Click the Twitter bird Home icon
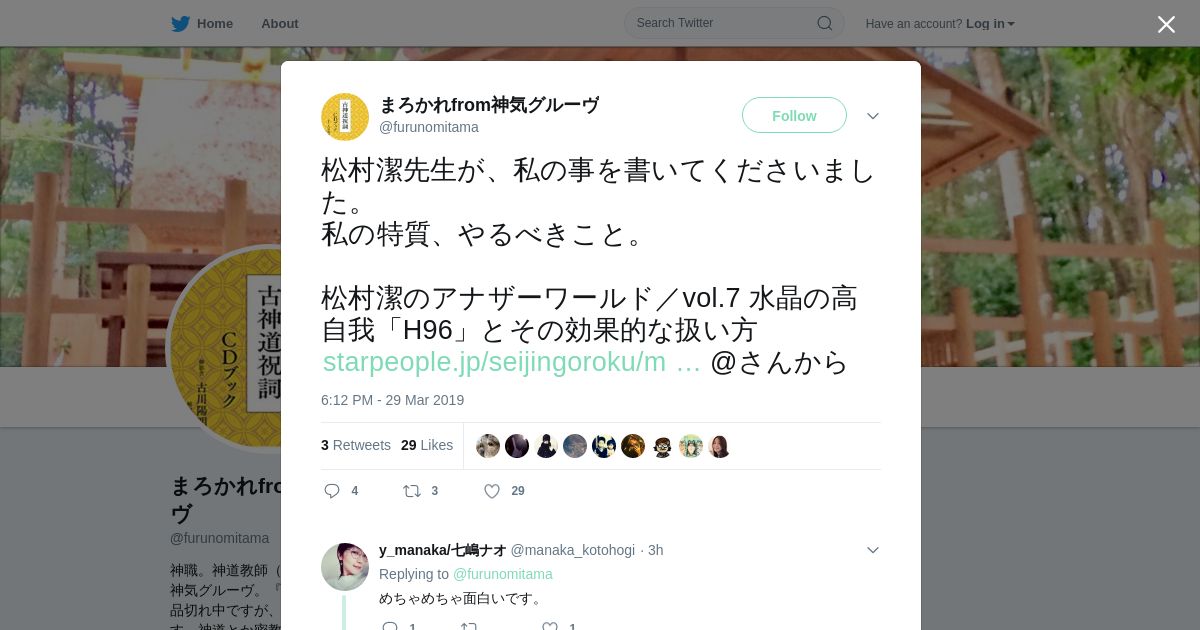1200x630 pixels. 180,23
